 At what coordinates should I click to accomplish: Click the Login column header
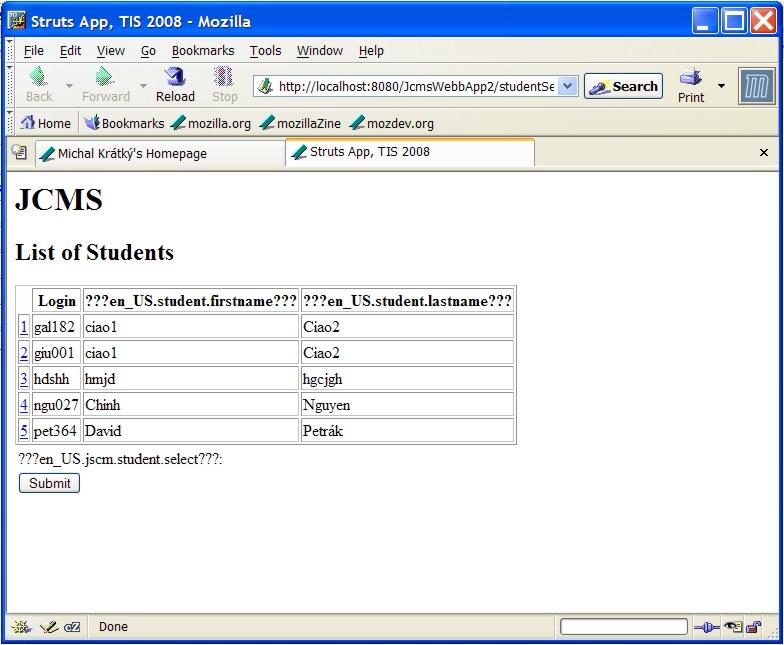(x=56, y=301)
